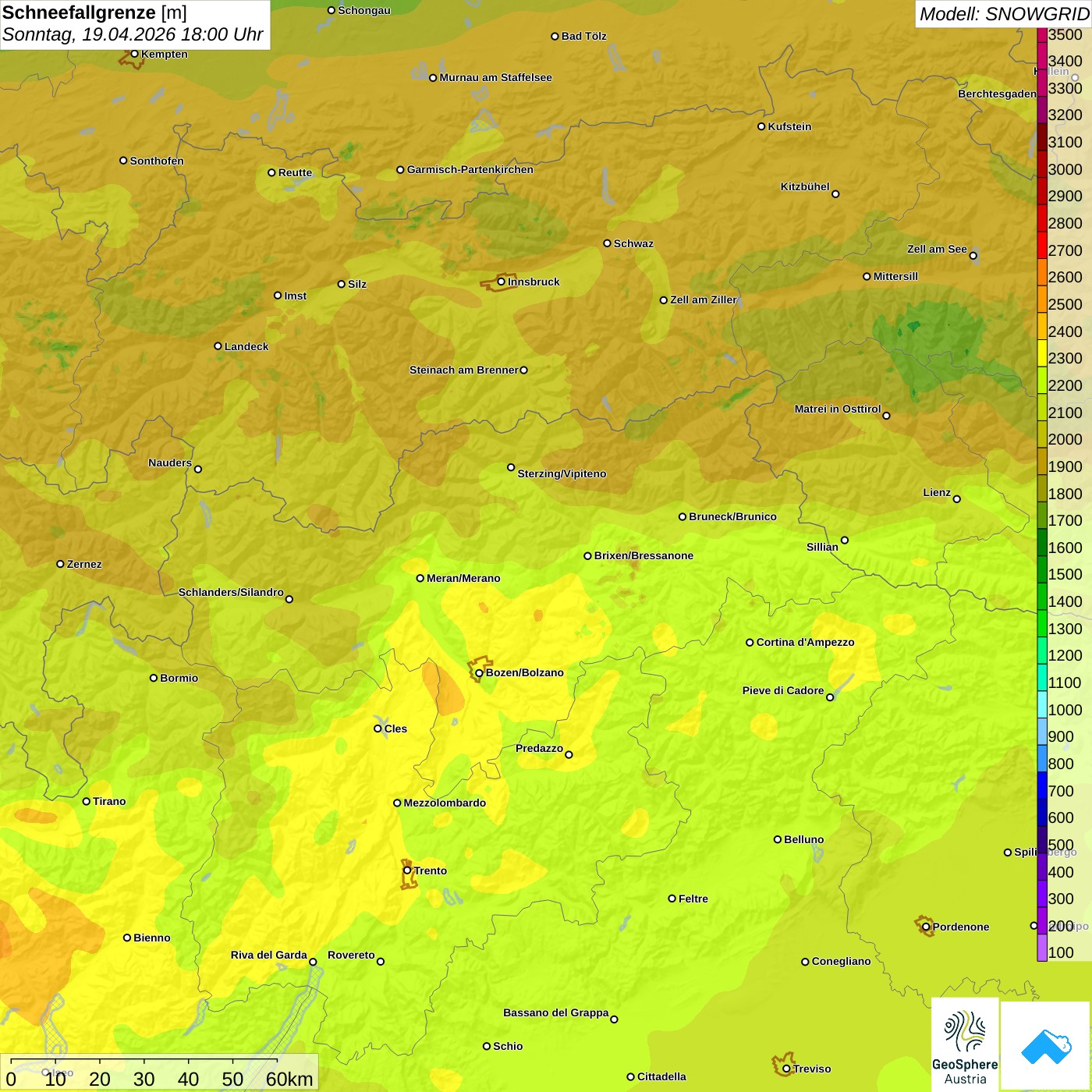Screen dimensions: 1092x1092
Task: Click the 'Zernez' label
Action: coord(84,564)
